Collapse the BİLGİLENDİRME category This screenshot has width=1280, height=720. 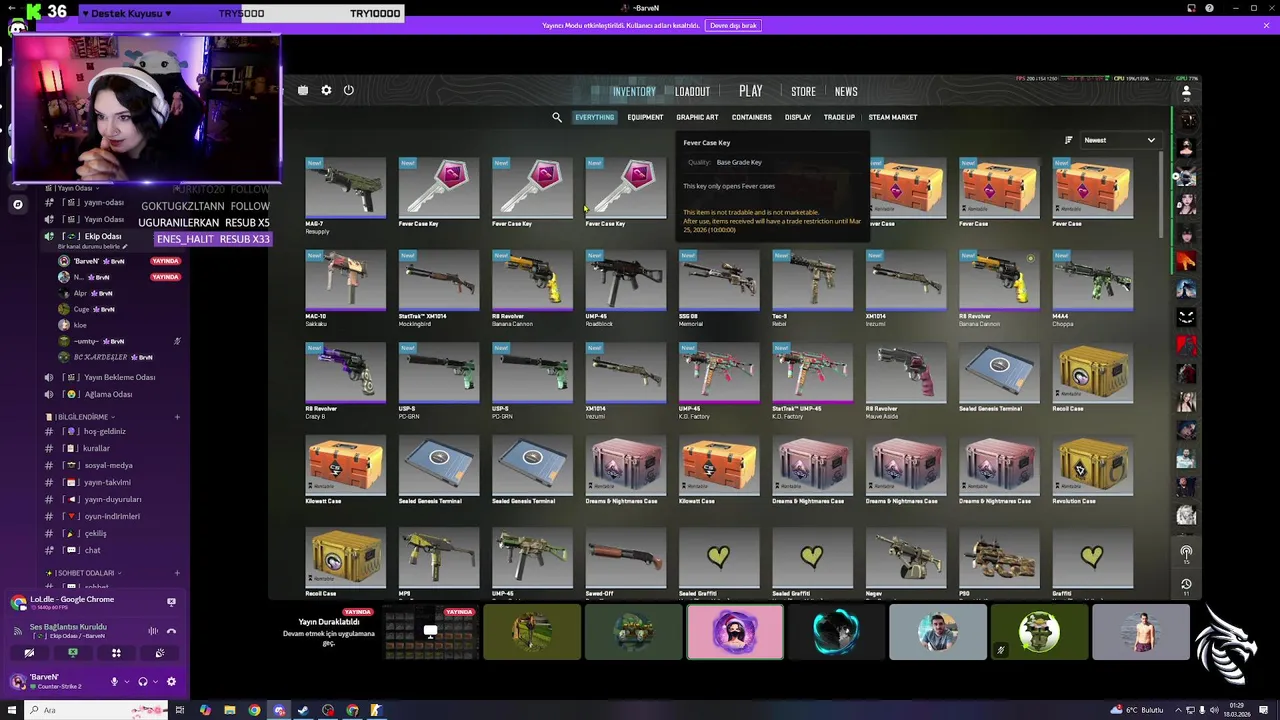[80, 416]
